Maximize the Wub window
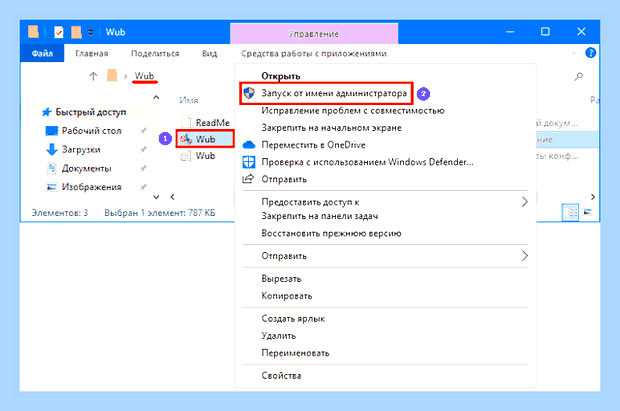 click(x=545, y=32)
